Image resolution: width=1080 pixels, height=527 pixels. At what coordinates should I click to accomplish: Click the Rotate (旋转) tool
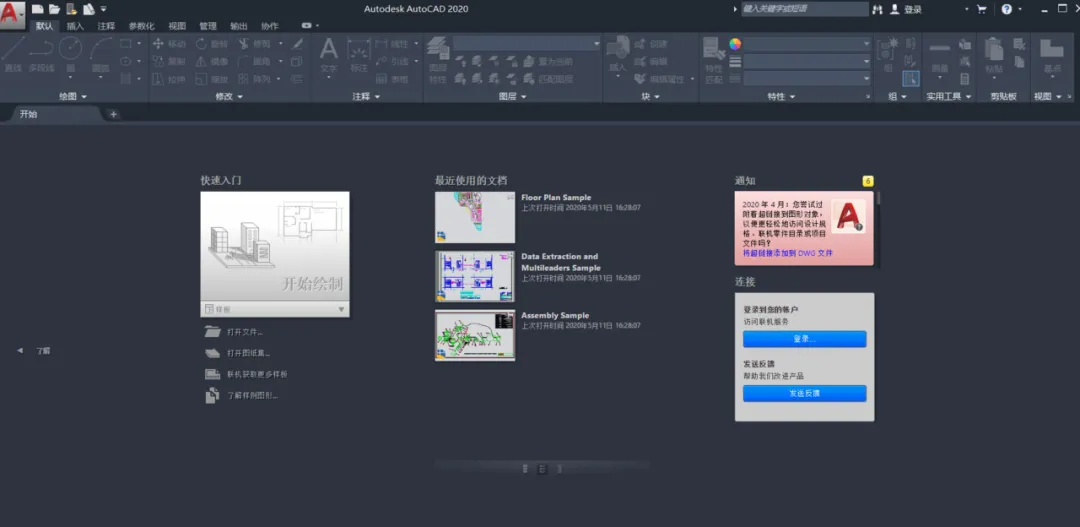211,43
